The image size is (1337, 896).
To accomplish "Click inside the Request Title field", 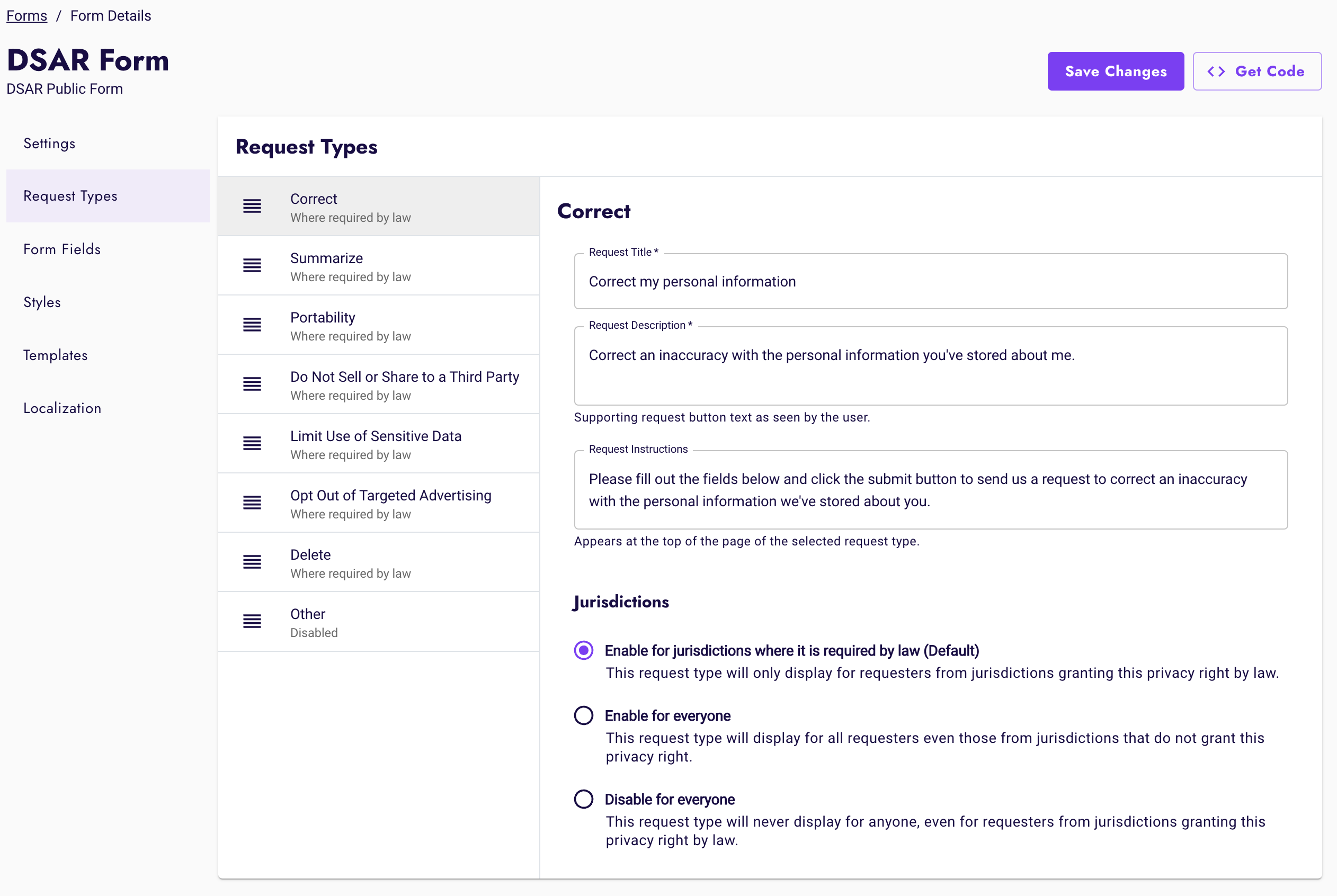I will click(x=930, y=281).
